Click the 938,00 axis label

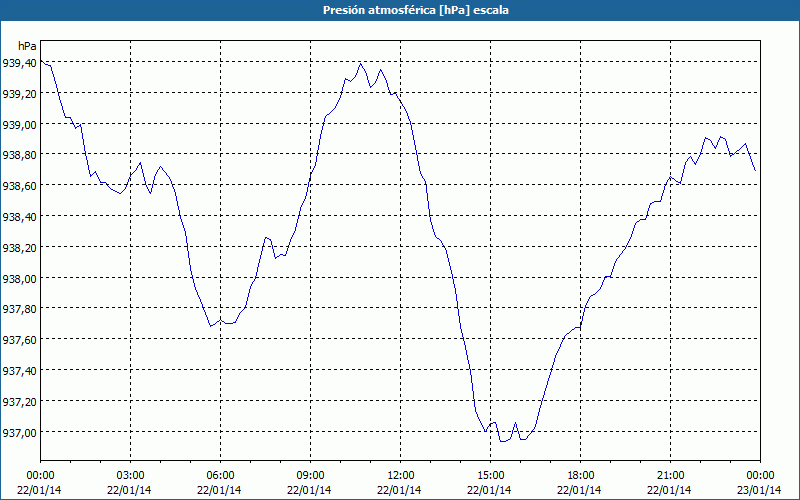coord(19,279)
